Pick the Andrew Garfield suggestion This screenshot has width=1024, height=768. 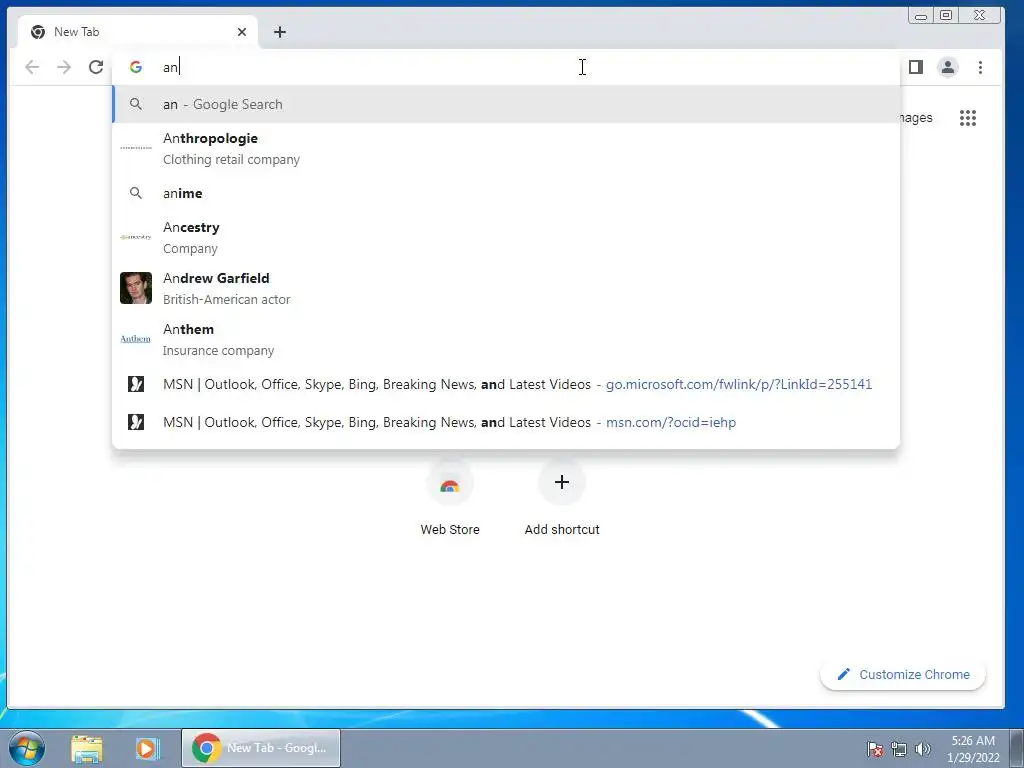[x=506, y=289]
